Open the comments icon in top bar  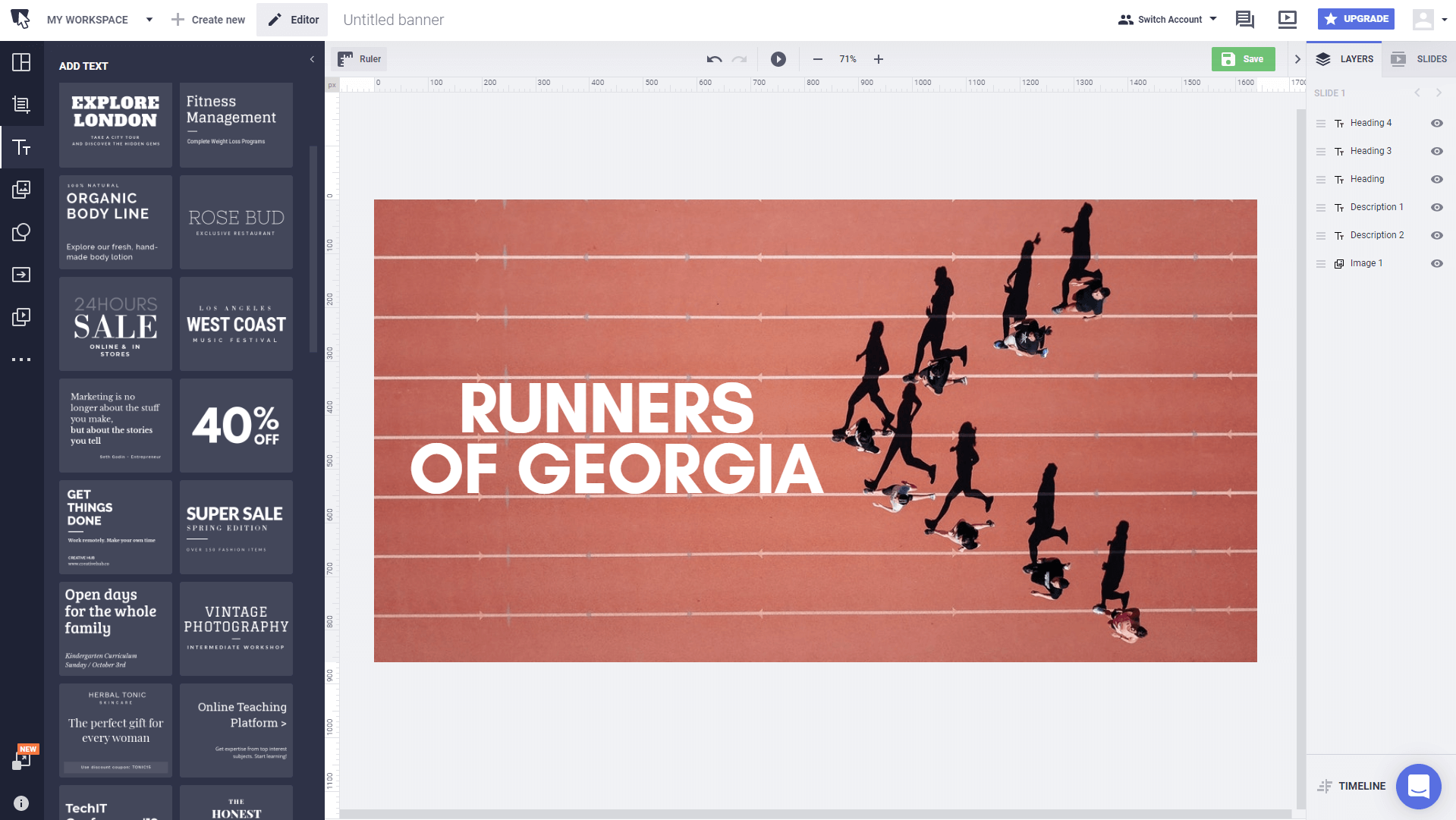(x=1245, y=20)
